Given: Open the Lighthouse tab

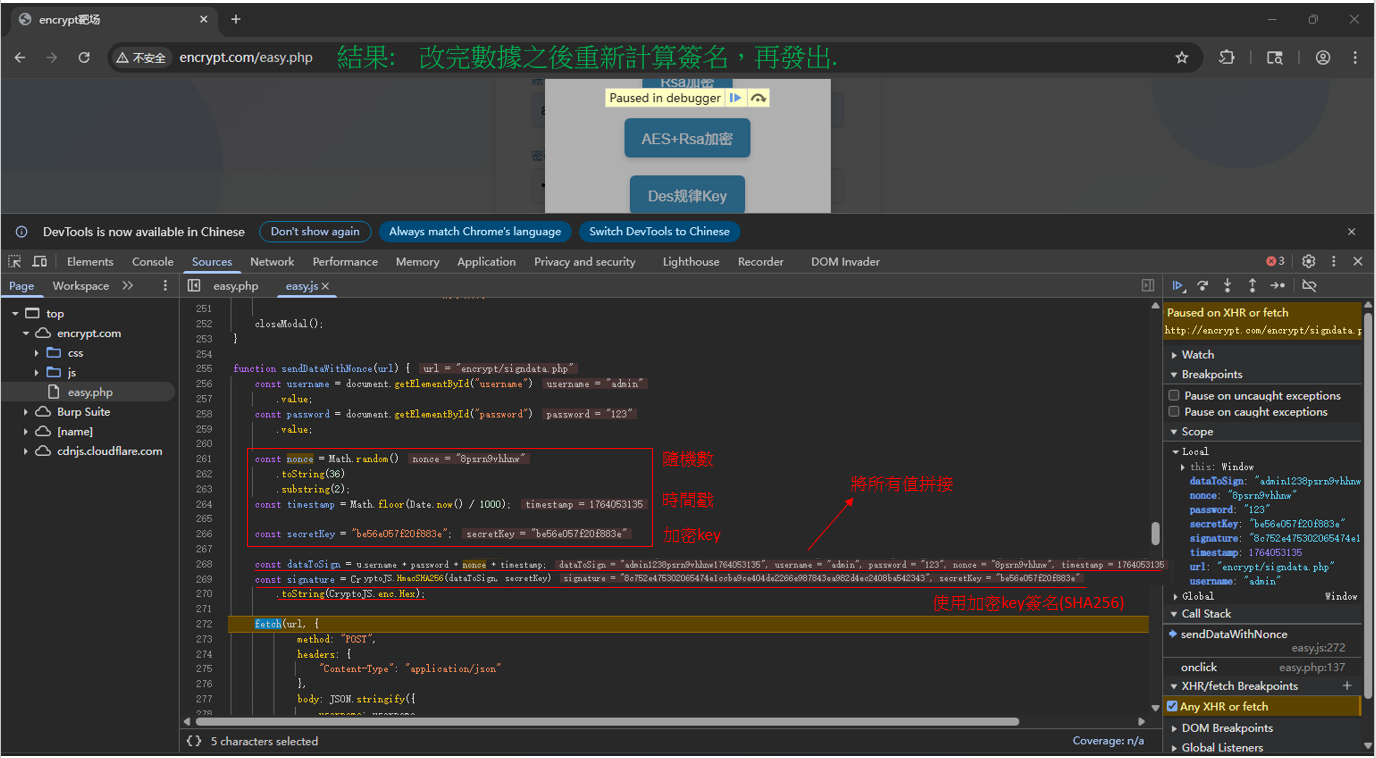Looking at the screenshot, I should pyautogui.click(x=691, y=262).
